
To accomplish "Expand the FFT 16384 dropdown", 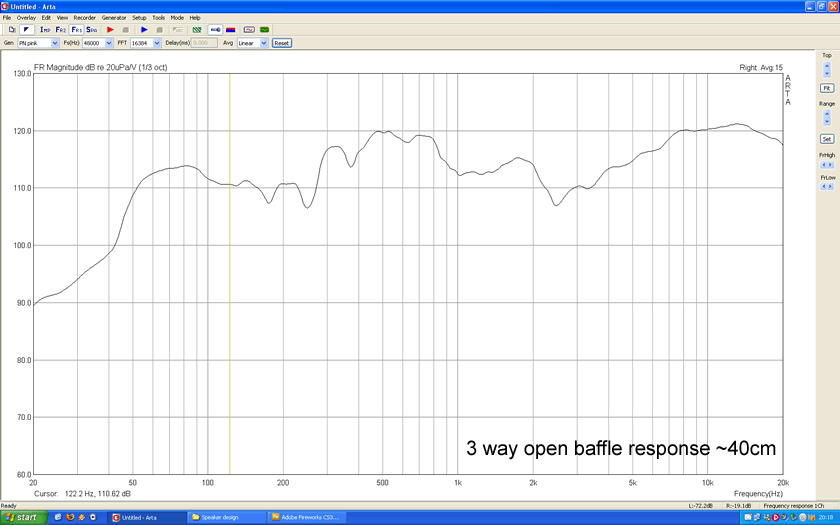I will [x=157, y=43].
